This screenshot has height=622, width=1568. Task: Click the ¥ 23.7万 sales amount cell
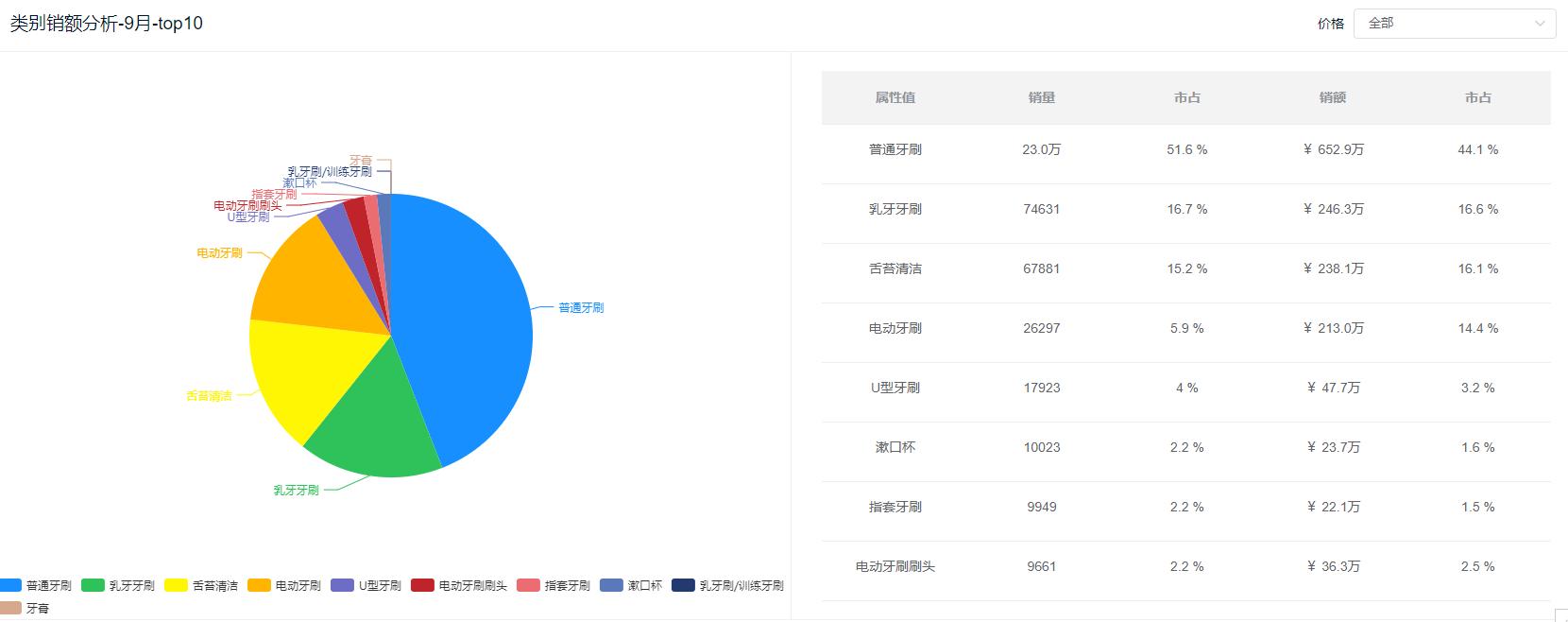point(1333,447)
